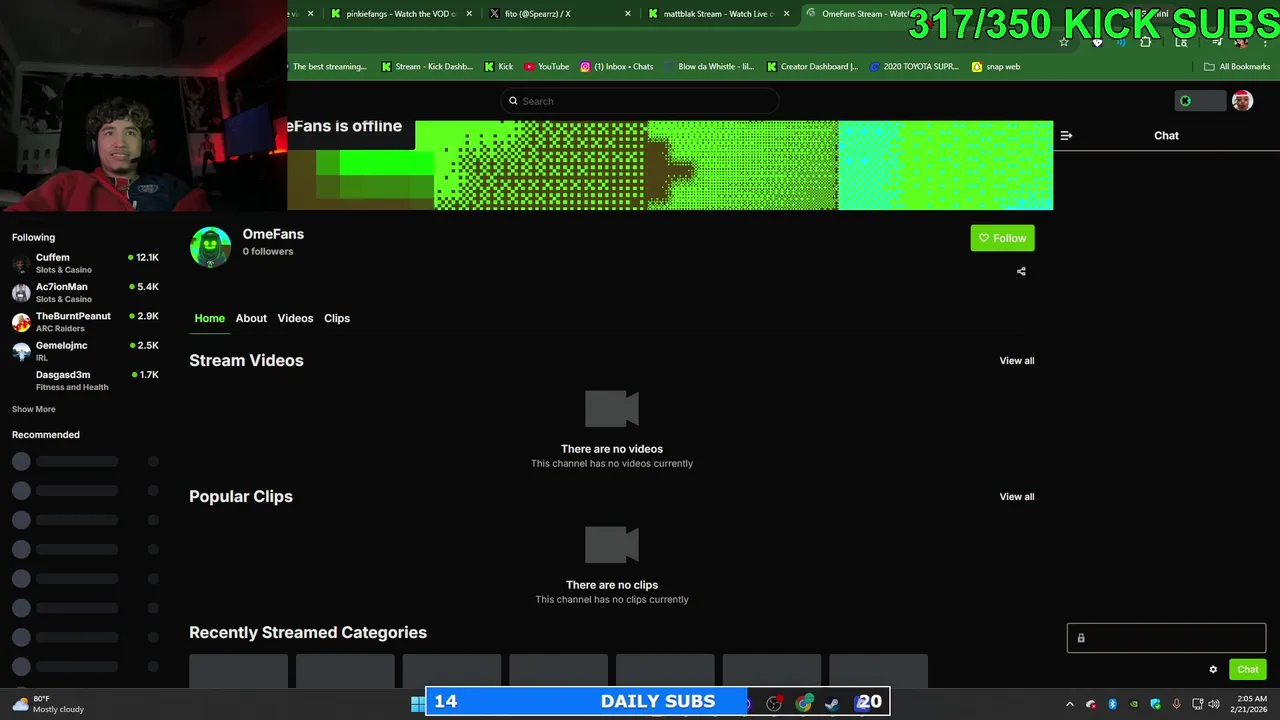Open the Stream - Kick Dashboard bookmark
The height and width of the screenshot is (720, 1280).
pyautogui.click(x=427, y=67)
